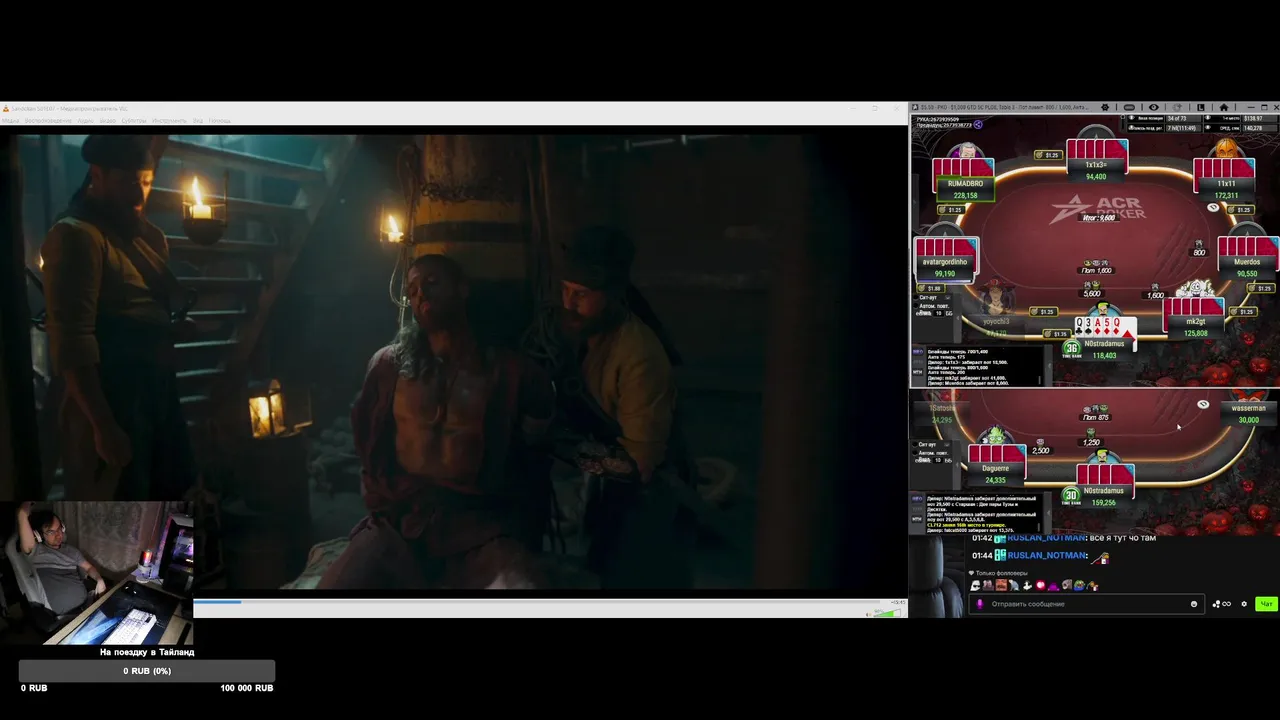Click the eye icon in poker title bar

1153,107
